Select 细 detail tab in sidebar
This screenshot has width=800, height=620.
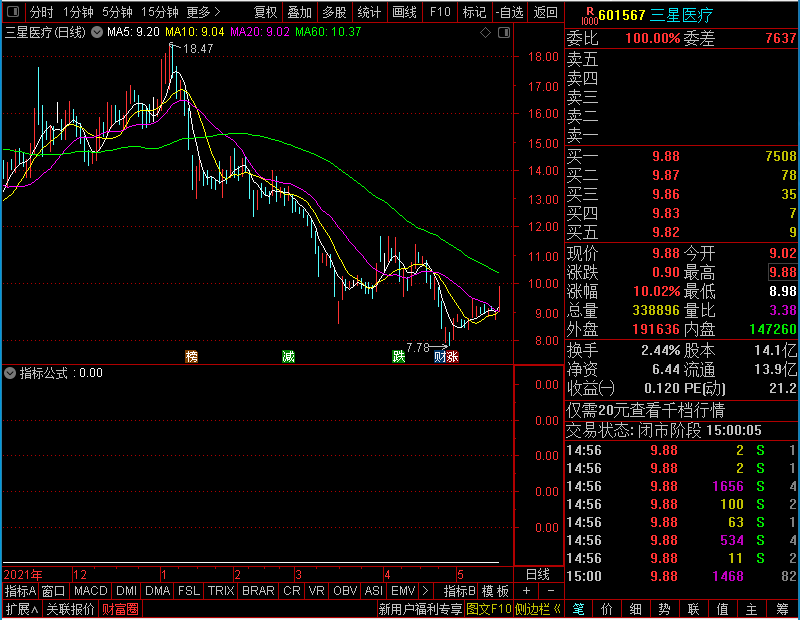[x=636, y=609]
